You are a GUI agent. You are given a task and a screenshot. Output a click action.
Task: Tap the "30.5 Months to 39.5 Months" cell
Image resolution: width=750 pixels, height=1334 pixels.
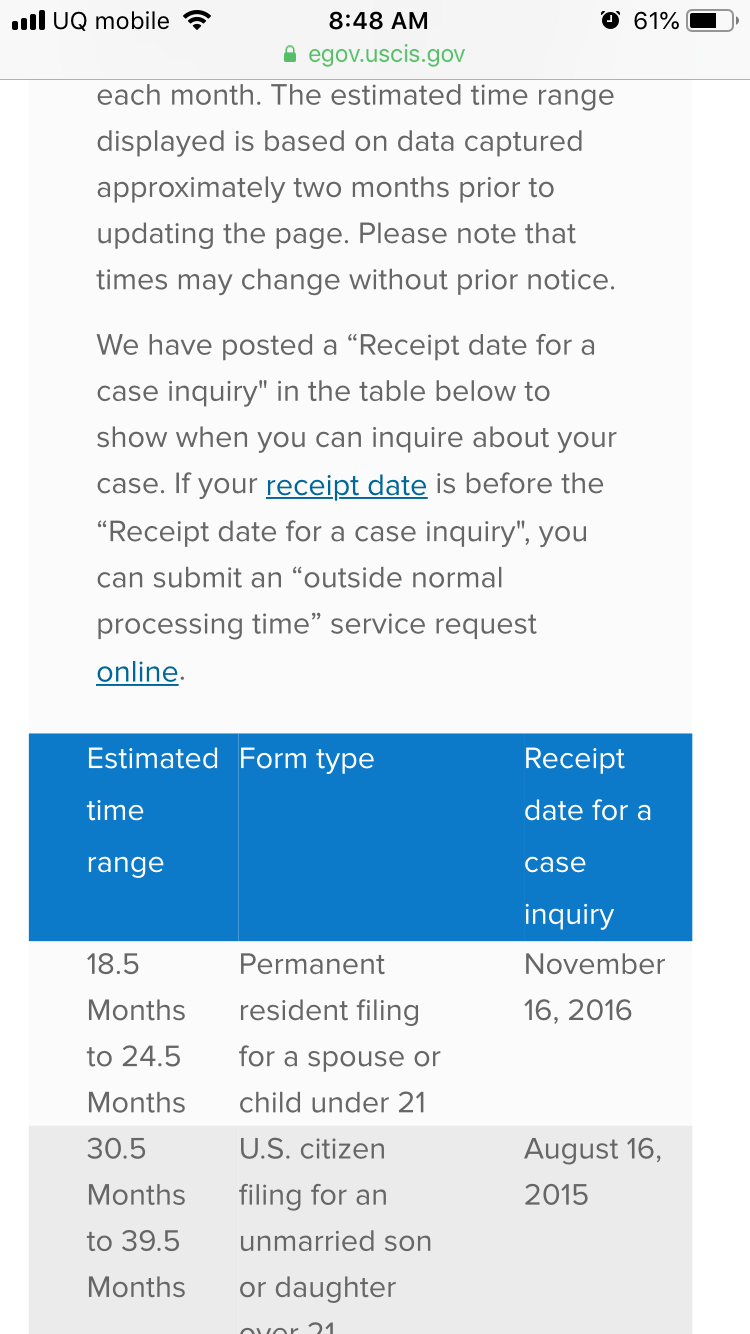click(x=136, y=1218)
